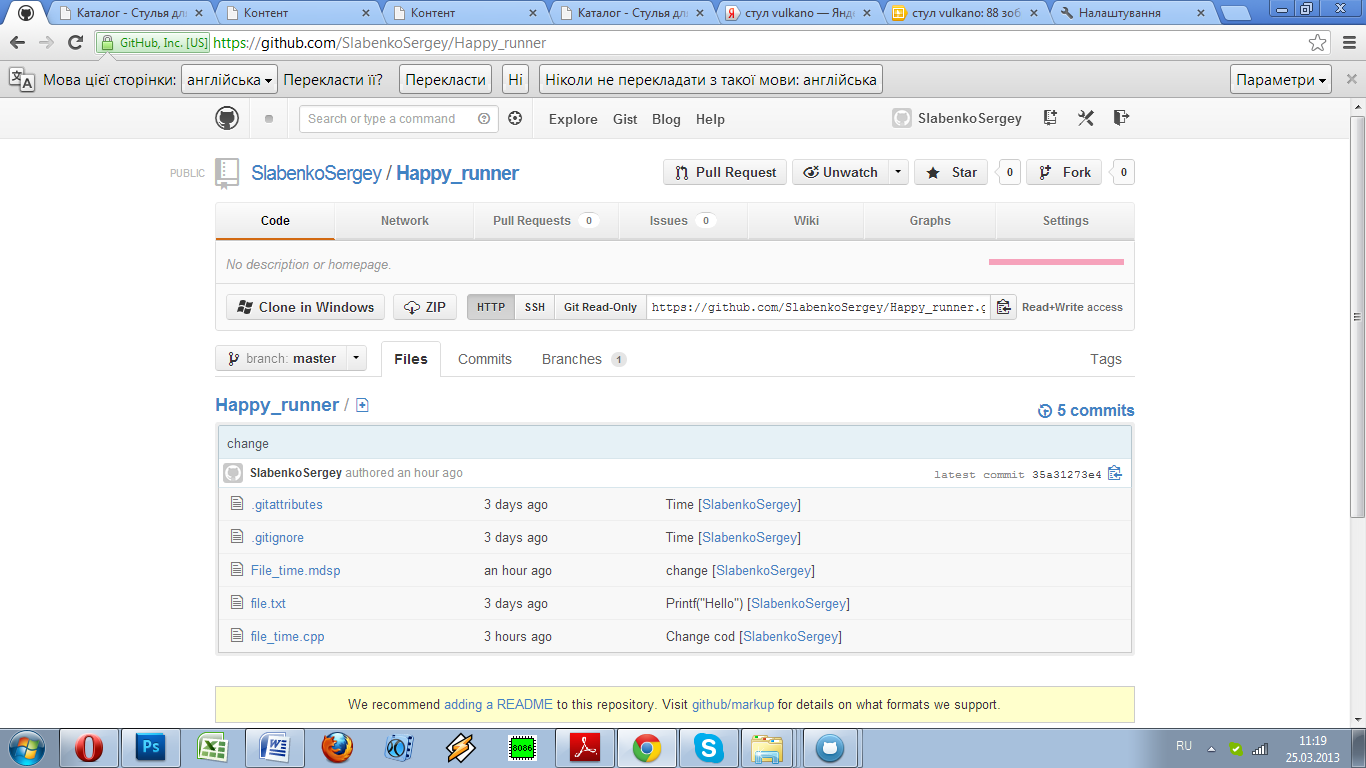Bookmark this page with the star icon
This screenshot has height=768, width=1366.
coord(1318,43)
